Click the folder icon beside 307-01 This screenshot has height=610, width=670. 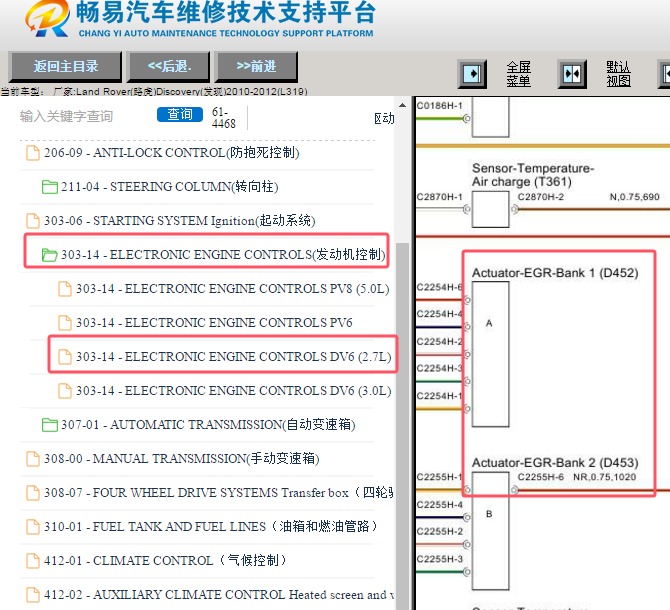pyautogui.click(x=50, y=425)
